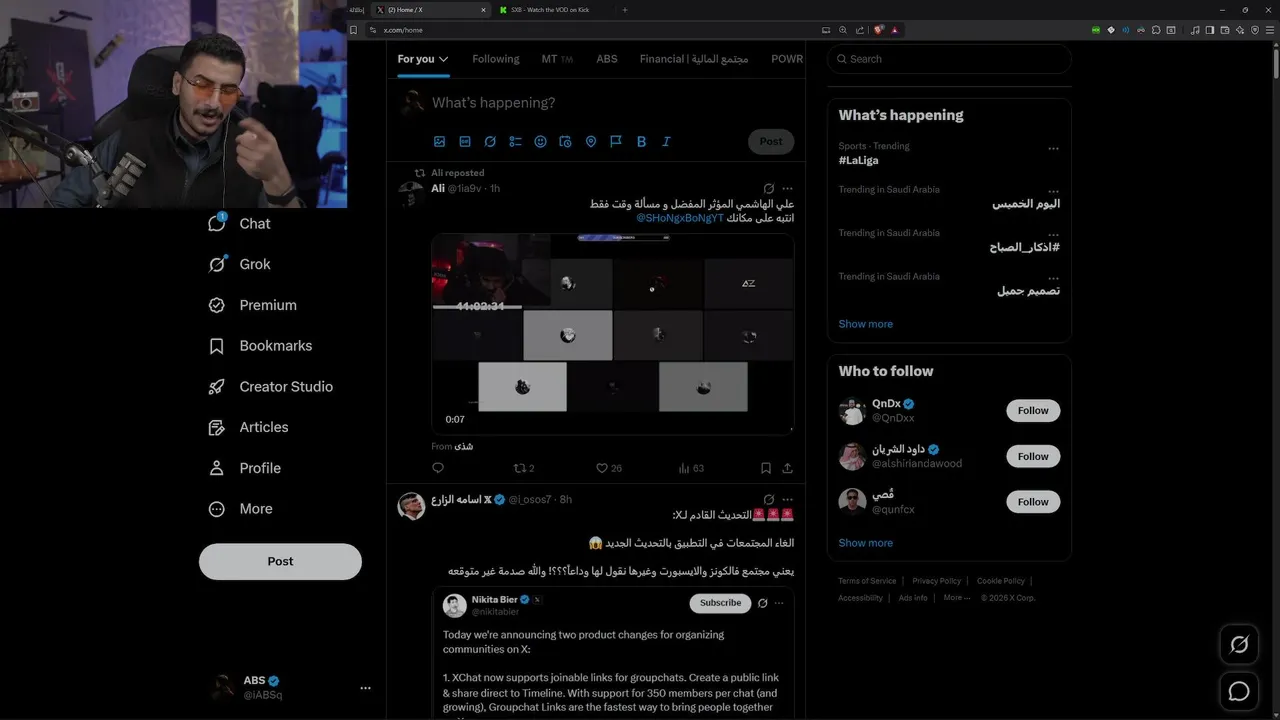
Task: Tag a location on the post
Action: [x=591, y=142]
